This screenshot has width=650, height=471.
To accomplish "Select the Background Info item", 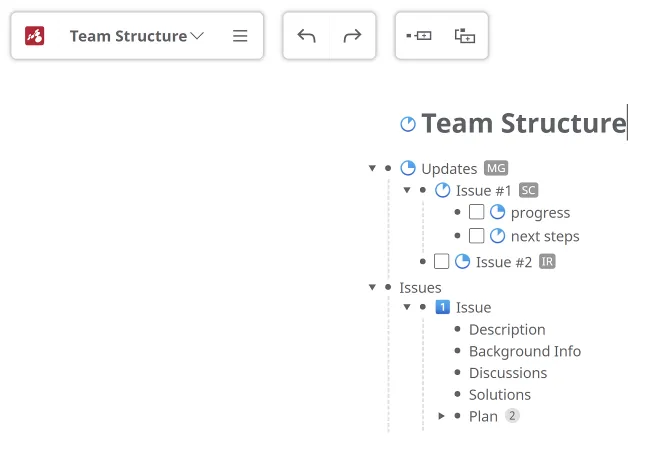I will pyautogui.click(x=524, y=351).
